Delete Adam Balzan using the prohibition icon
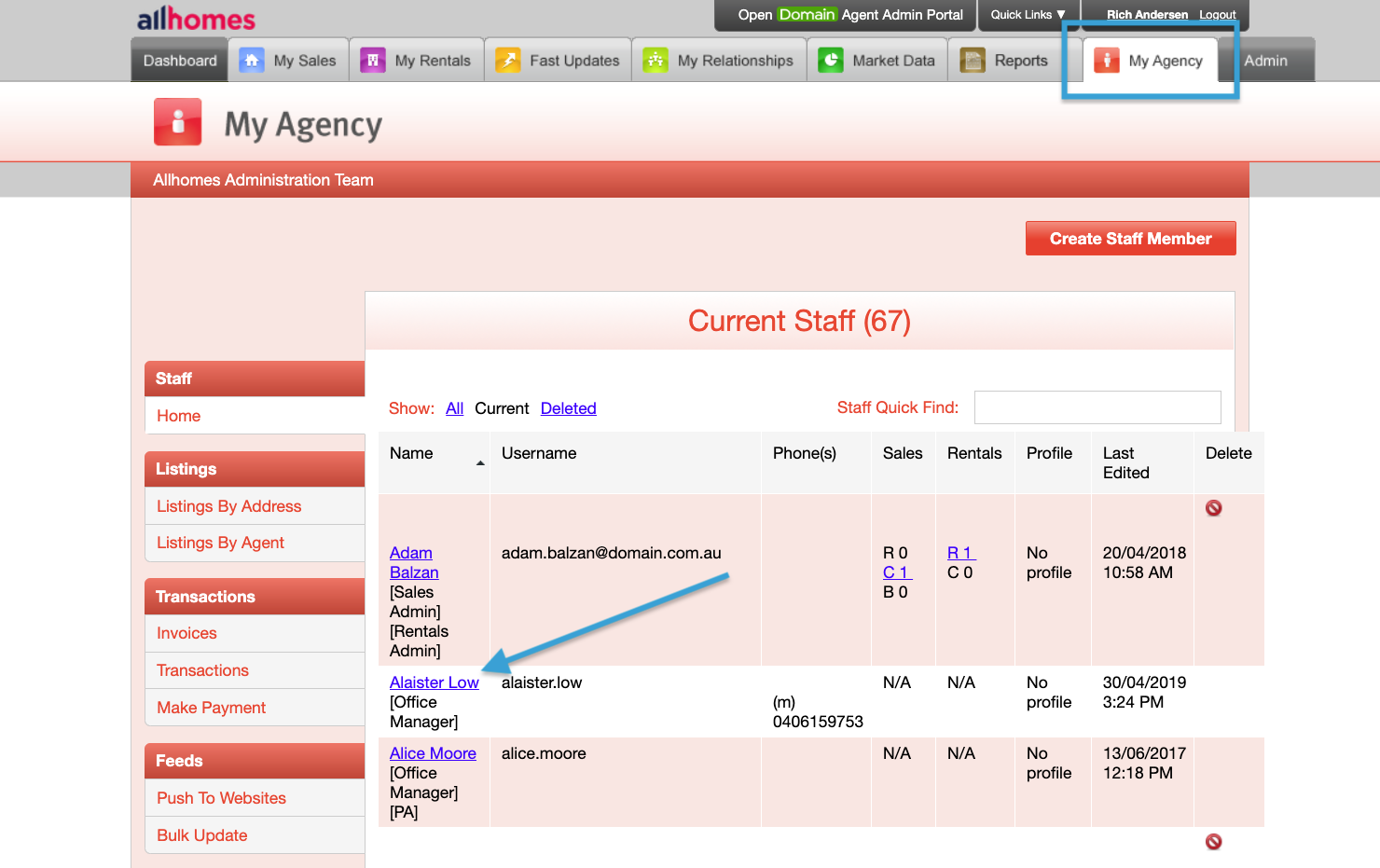Screen dimensions: 1380x868 1214,507
